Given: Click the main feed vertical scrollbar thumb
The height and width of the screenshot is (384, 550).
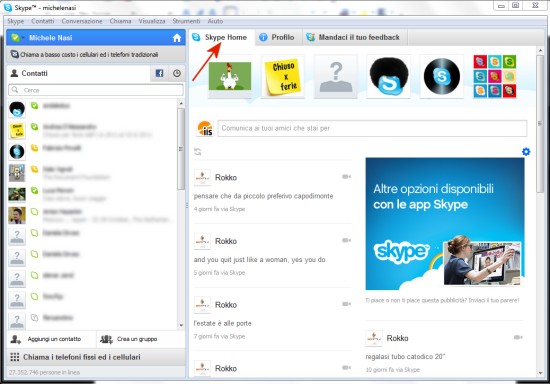Looking at the screenshot, I should [540, 123].
